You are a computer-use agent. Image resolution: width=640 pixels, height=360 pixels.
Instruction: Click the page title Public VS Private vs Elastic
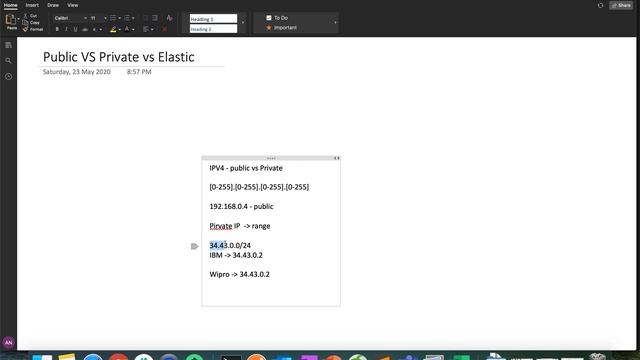(118, 57)
